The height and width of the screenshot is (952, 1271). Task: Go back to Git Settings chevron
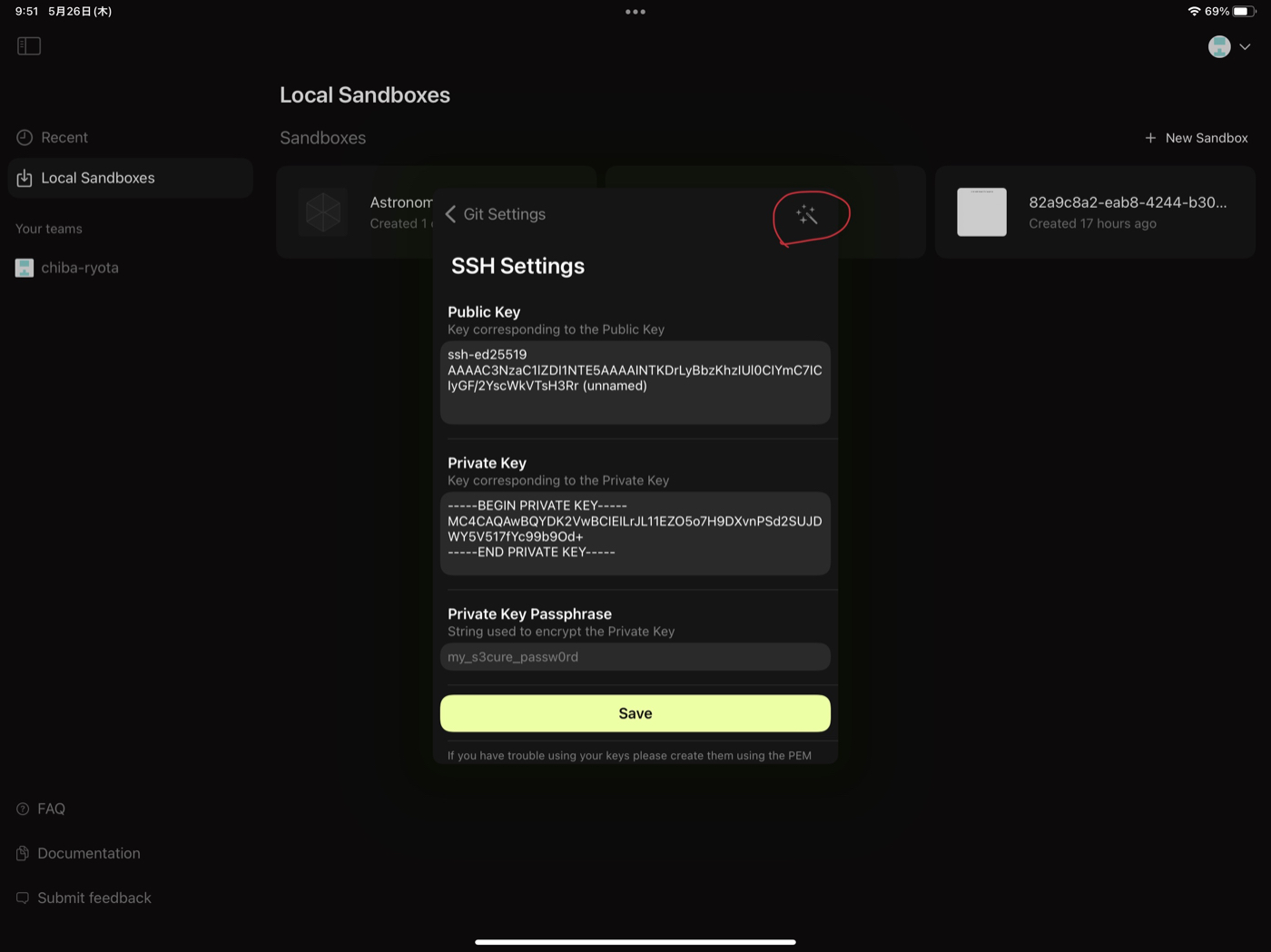450,214
